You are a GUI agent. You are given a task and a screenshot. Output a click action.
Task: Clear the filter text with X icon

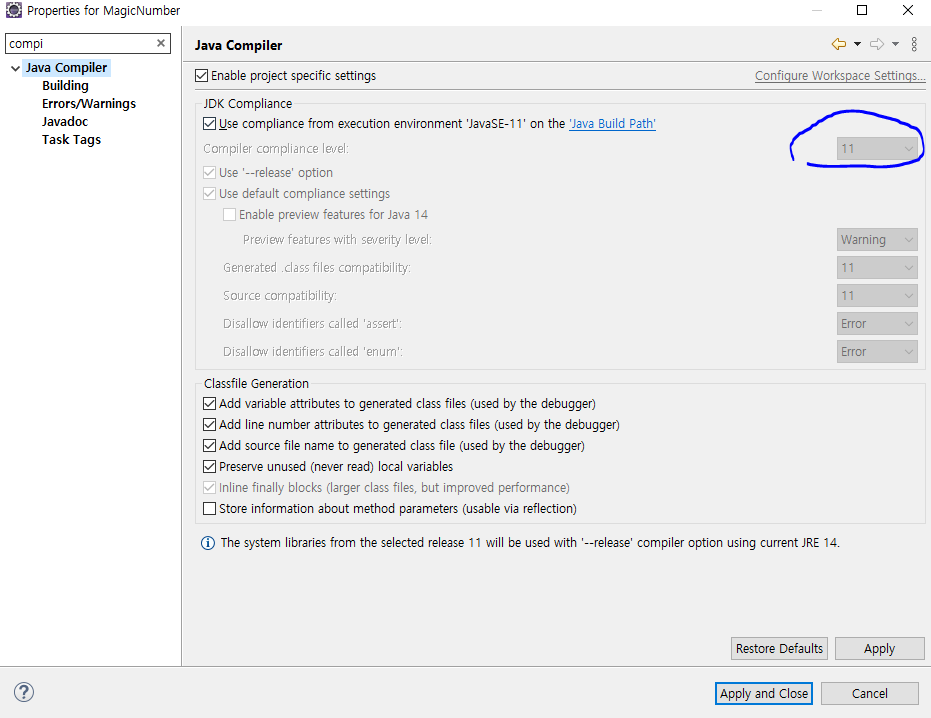160,43
